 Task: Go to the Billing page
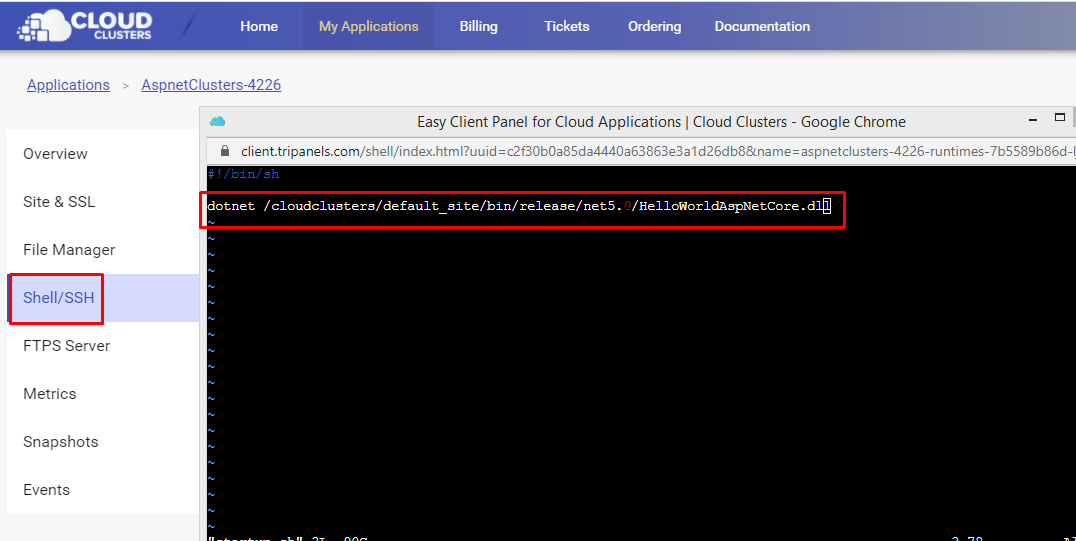pos(478,26)
